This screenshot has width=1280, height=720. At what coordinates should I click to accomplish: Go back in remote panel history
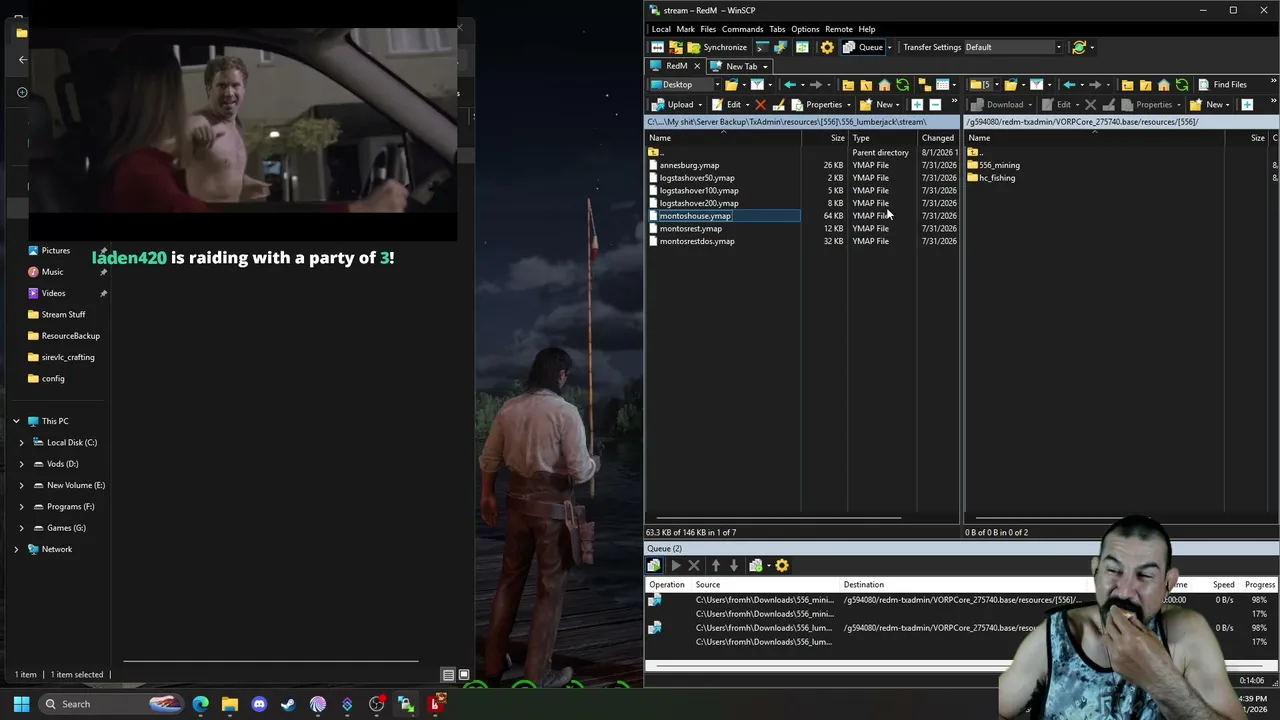[1069, 85]
